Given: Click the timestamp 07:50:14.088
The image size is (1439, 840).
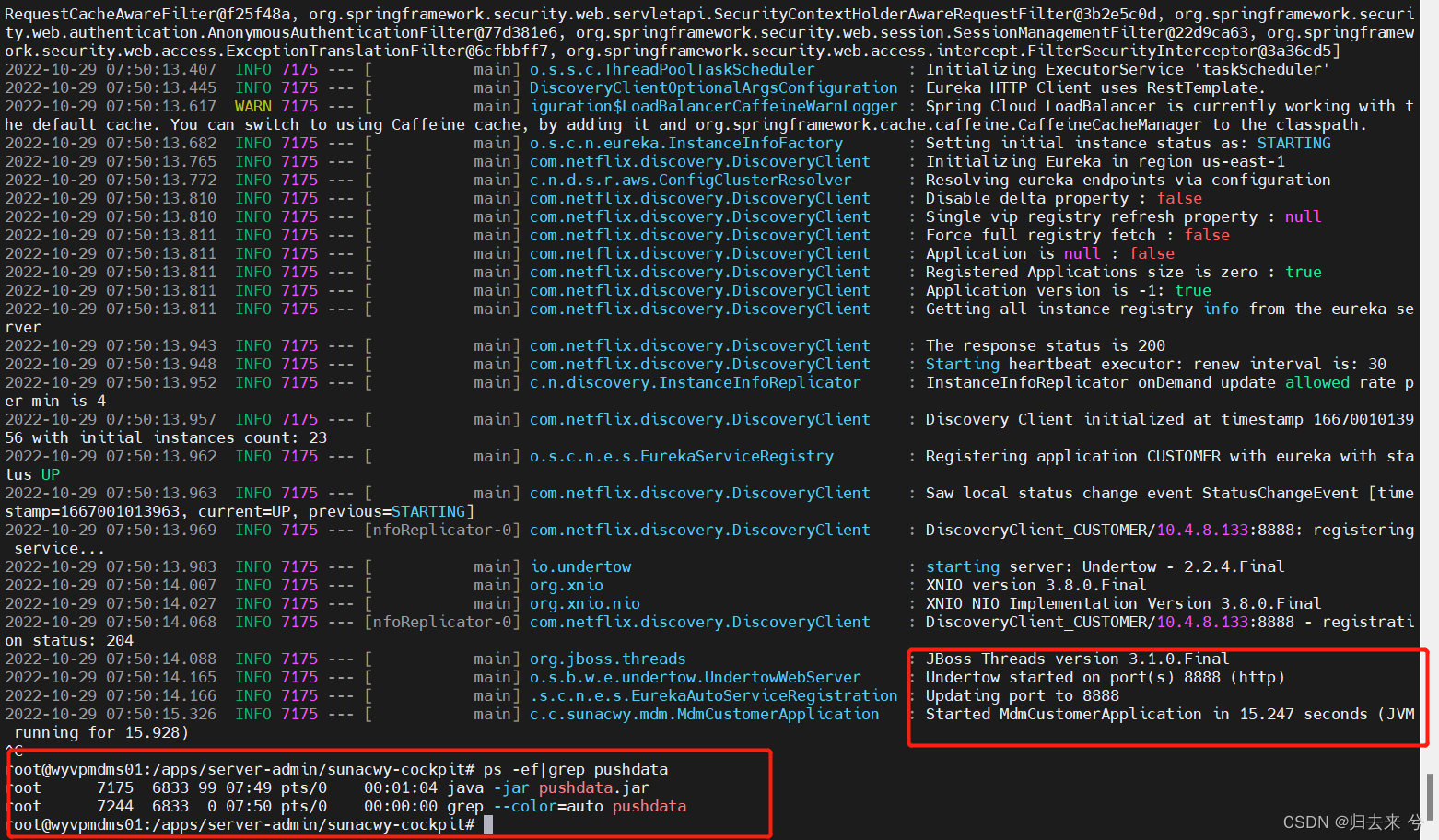Looking at the screenshot, I should click(160, 659).
